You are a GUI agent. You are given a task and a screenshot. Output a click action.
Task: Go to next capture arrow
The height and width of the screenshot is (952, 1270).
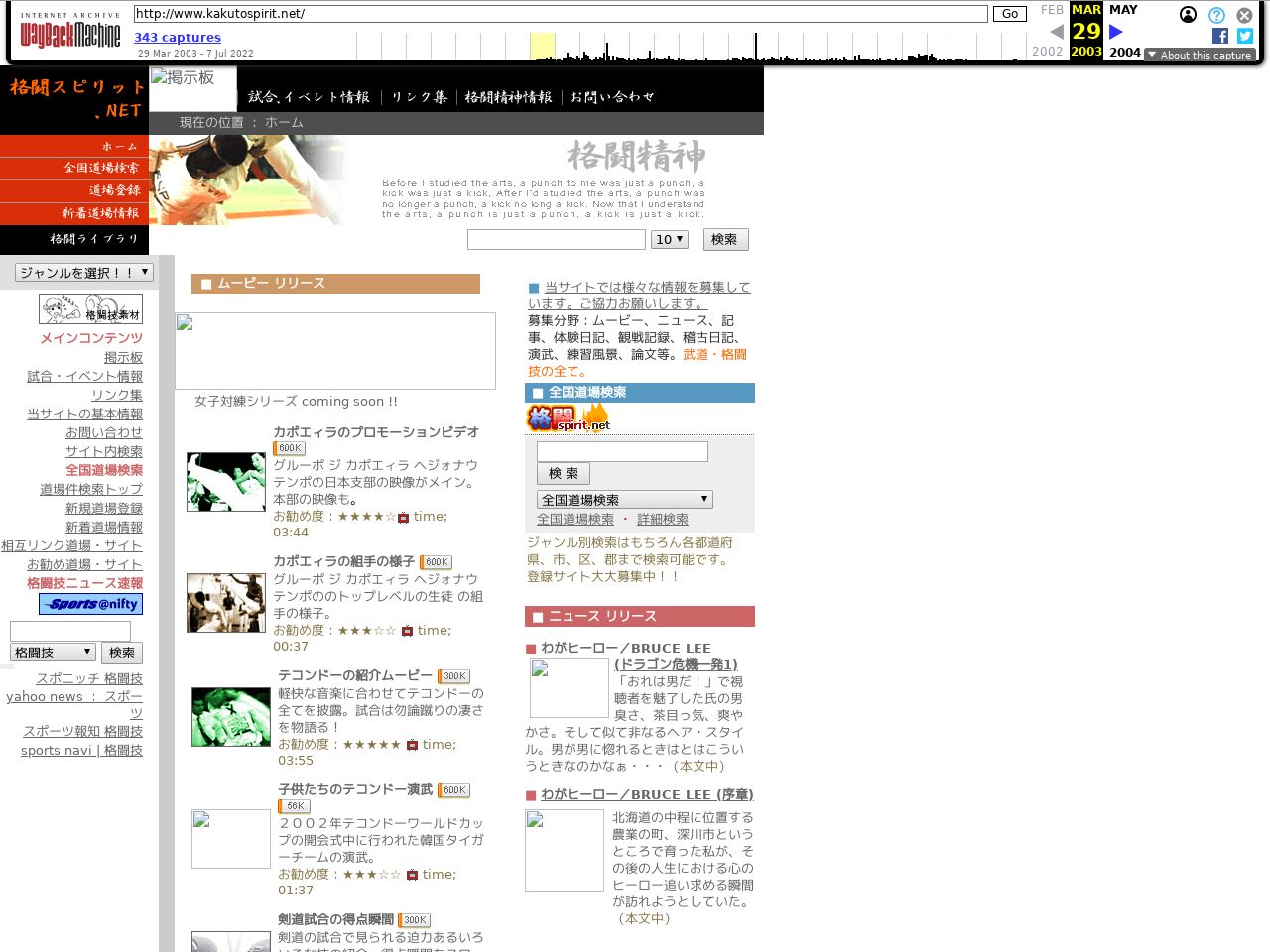click(1115, 32)
